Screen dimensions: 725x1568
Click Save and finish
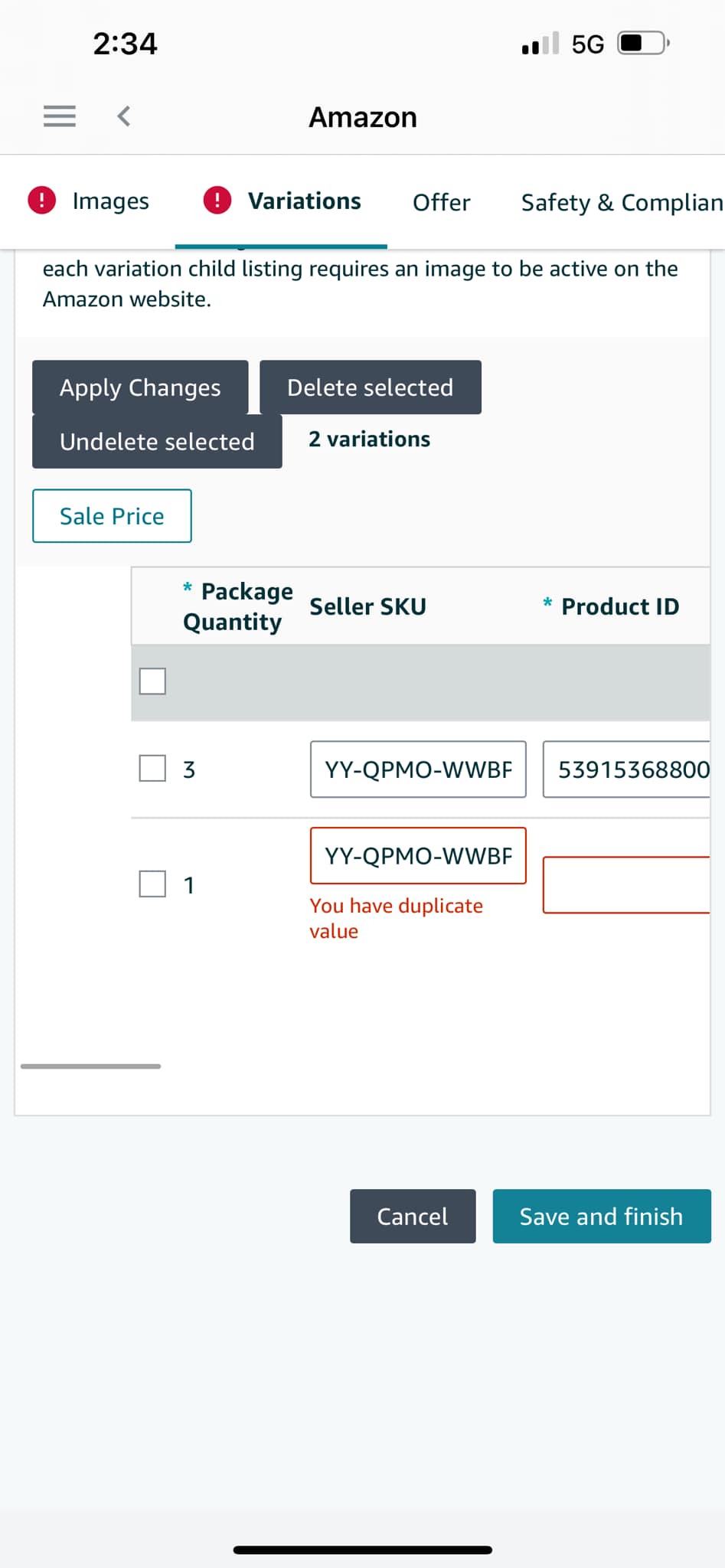(x=602, y=1217)
